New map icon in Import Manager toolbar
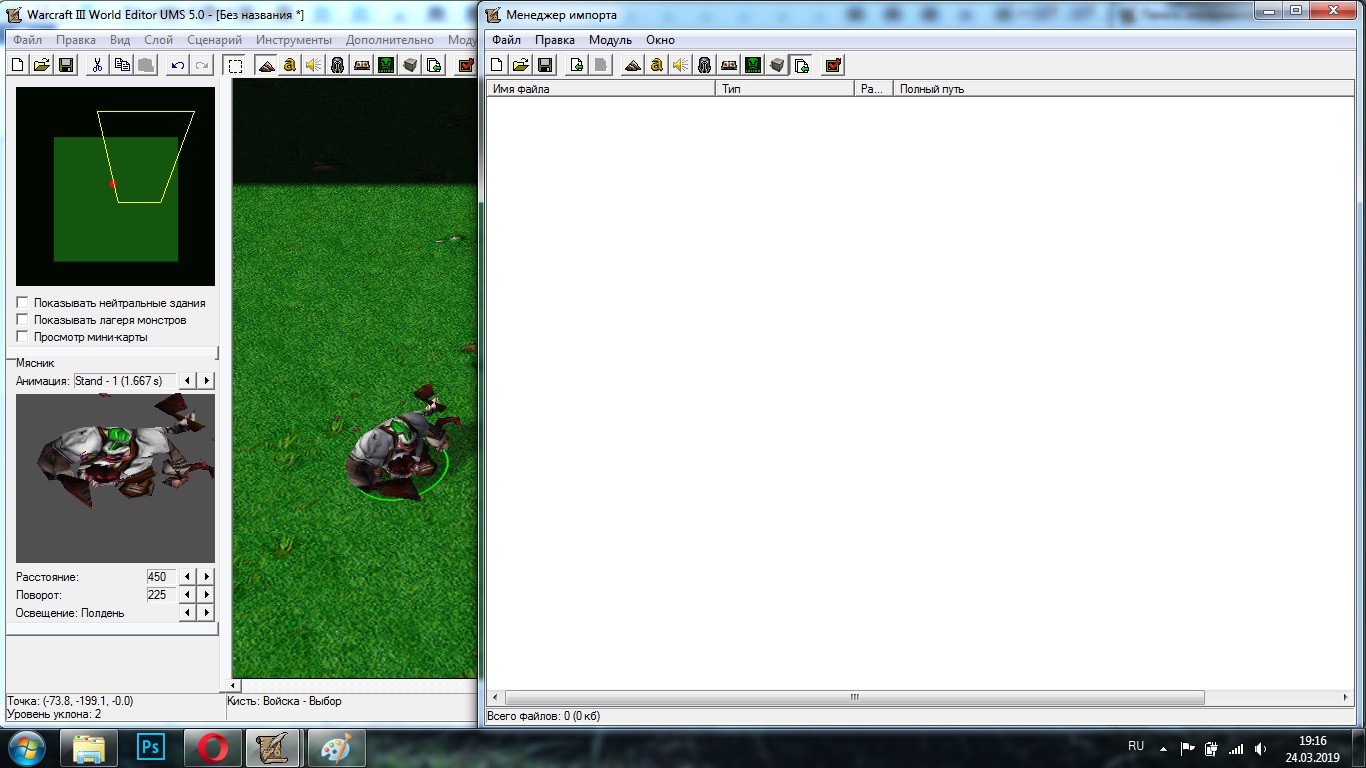 pos(497,65)
